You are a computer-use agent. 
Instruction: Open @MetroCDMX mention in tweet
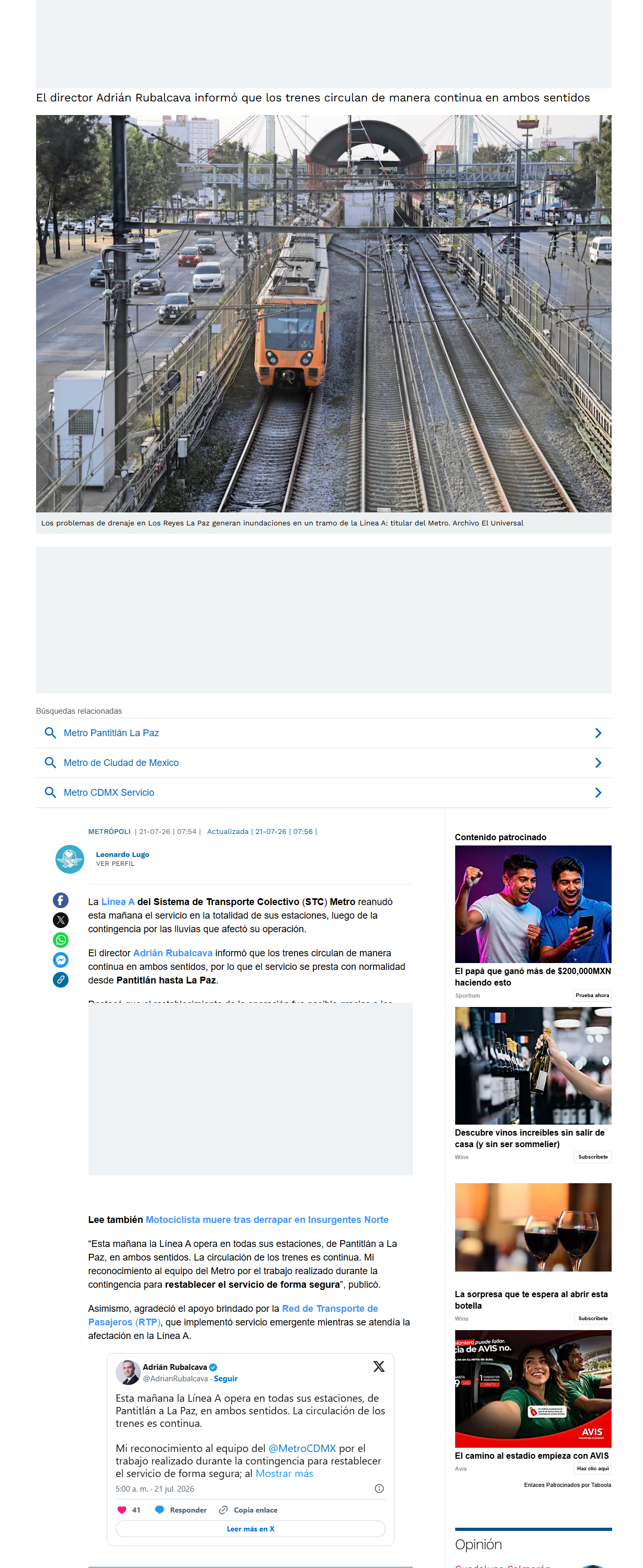click(x=302, y=1448)
